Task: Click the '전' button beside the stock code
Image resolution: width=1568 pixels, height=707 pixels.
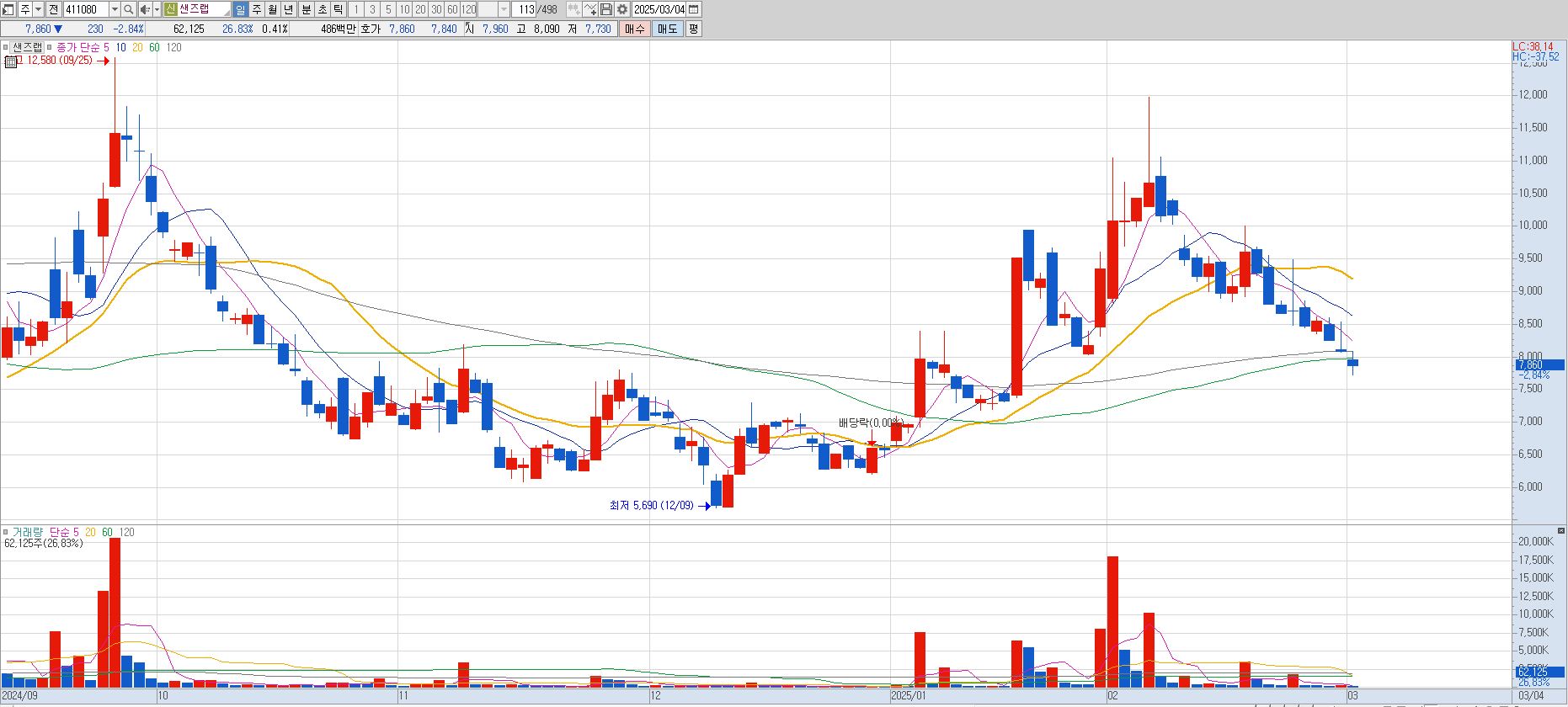Action: (53, 9)
